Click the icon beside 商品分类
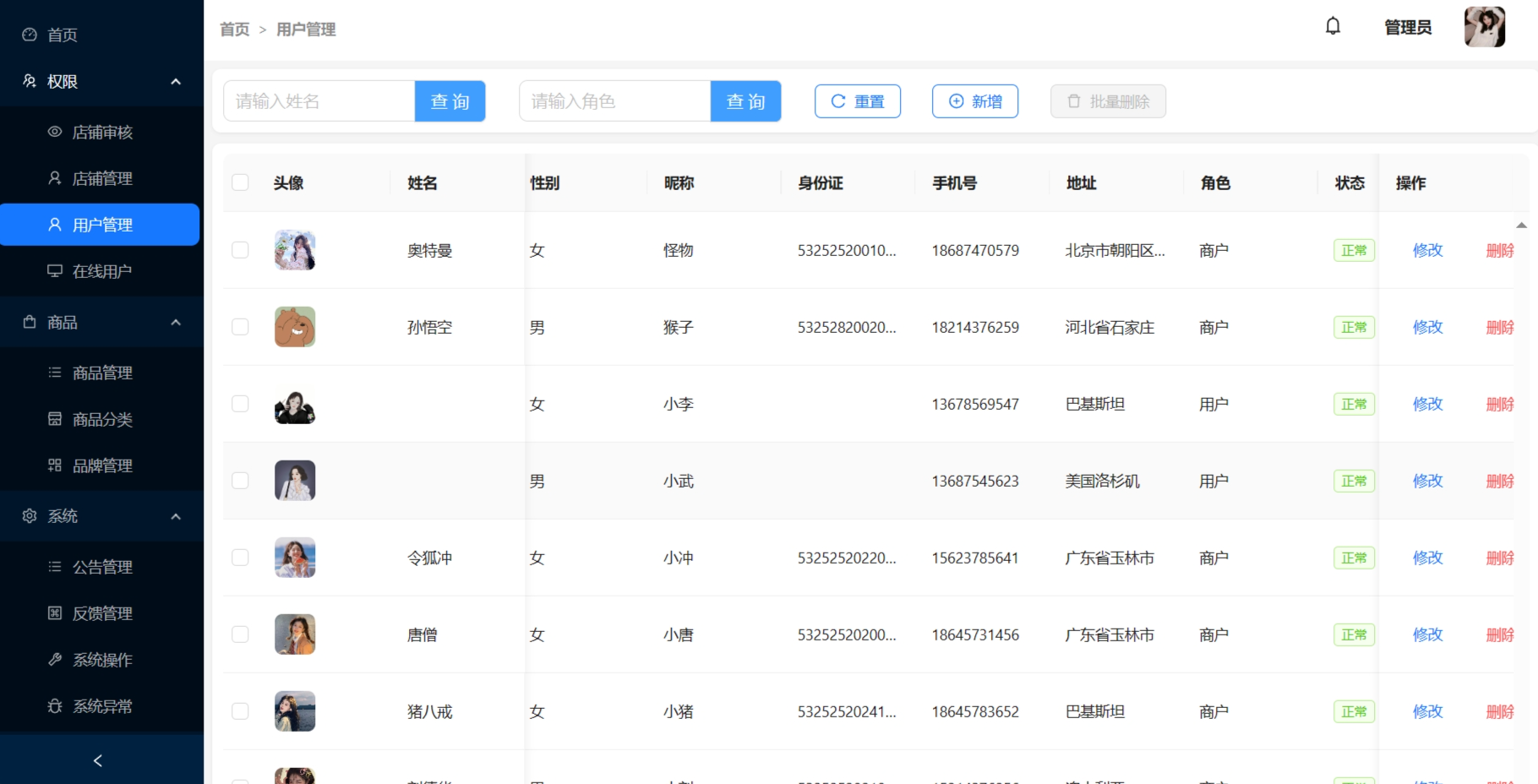 (x=55, y=419)
